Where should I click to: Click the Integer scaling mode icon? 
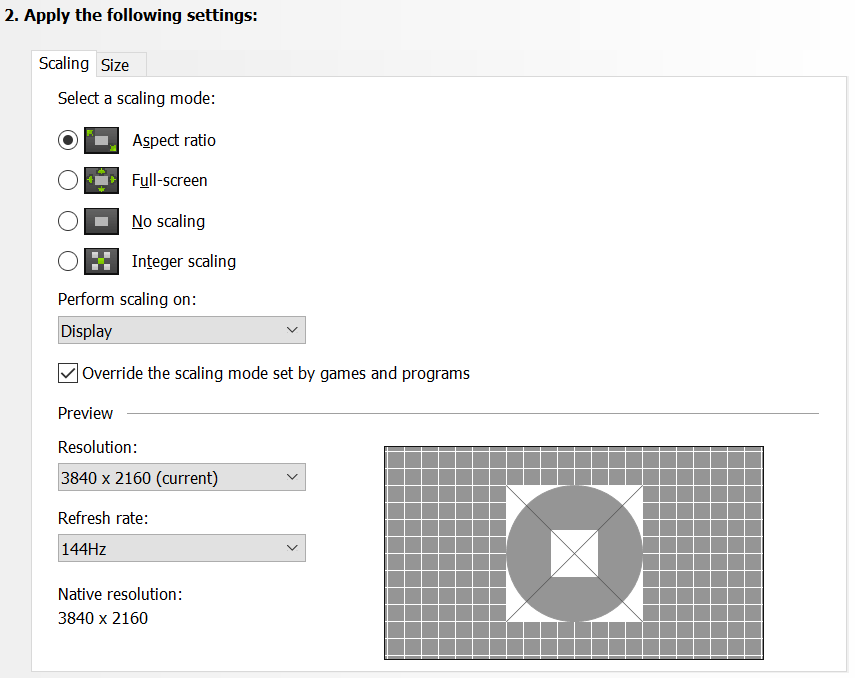[x=101, y=261]
